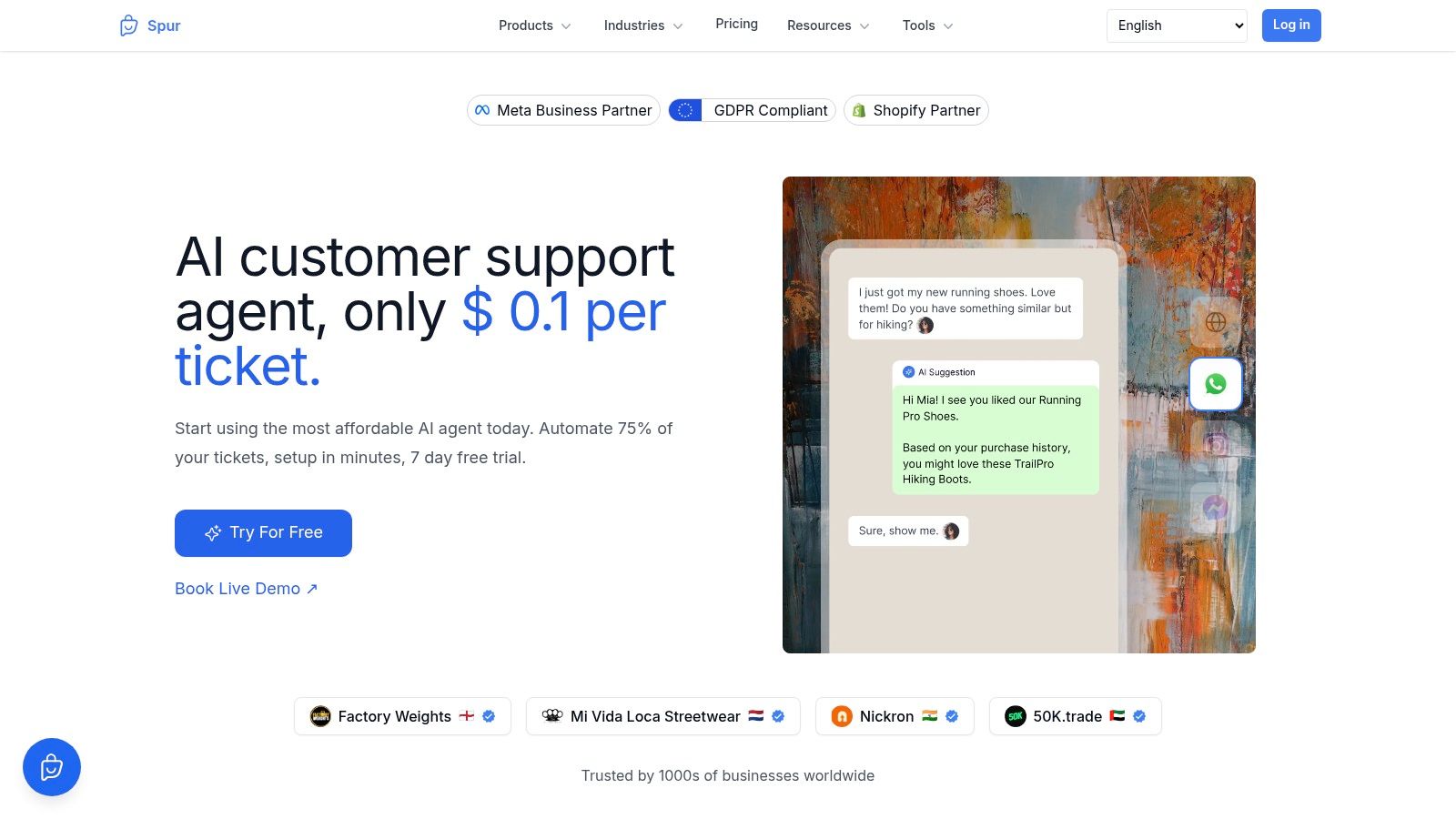Click the avatar in the running shoes message
The height and width of the screenshot is (819, 1456).
pos(925,325)
